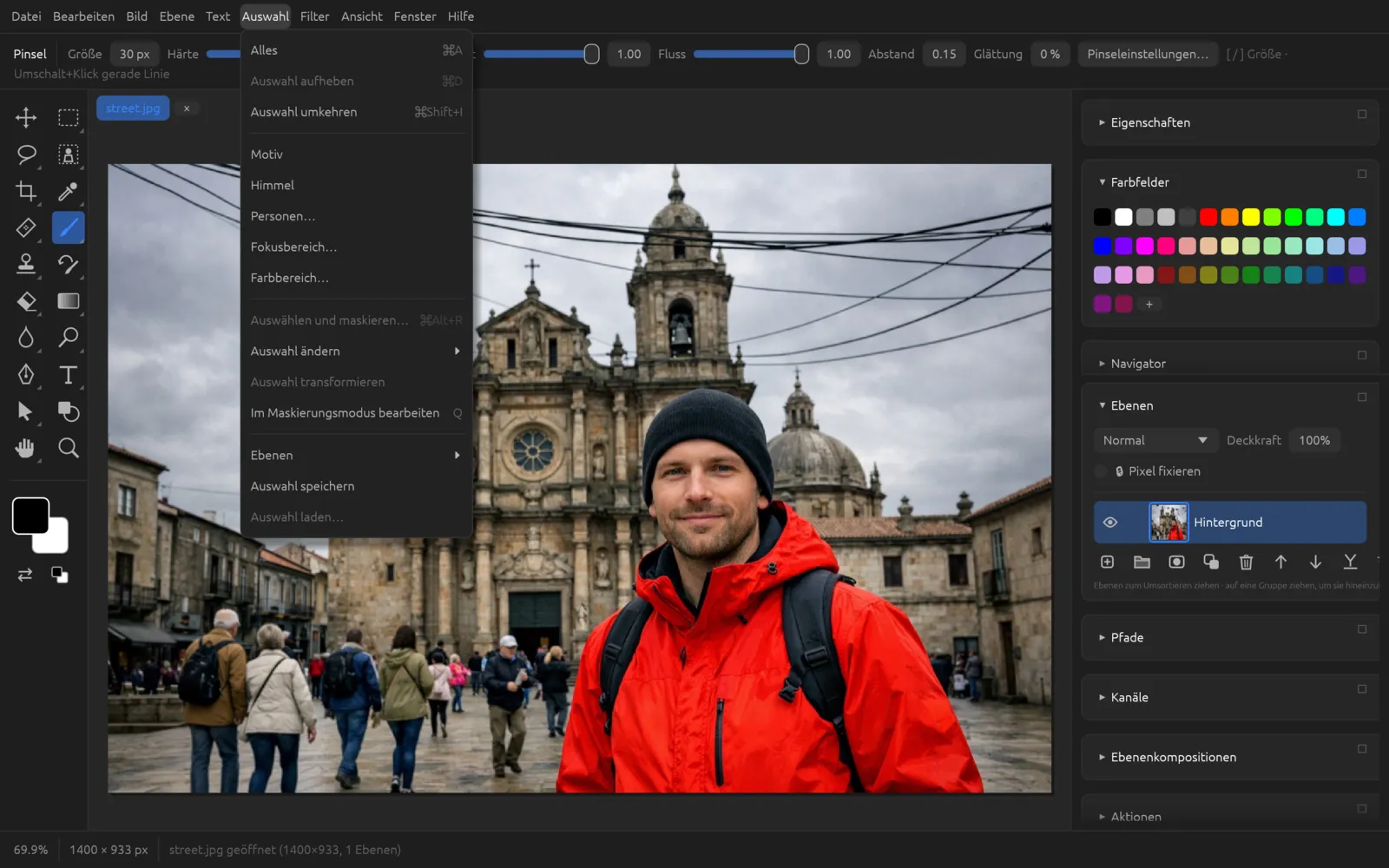Select the Eyedropper tool
Viewport: 1389px width, 868px height.
click(68, 191)
